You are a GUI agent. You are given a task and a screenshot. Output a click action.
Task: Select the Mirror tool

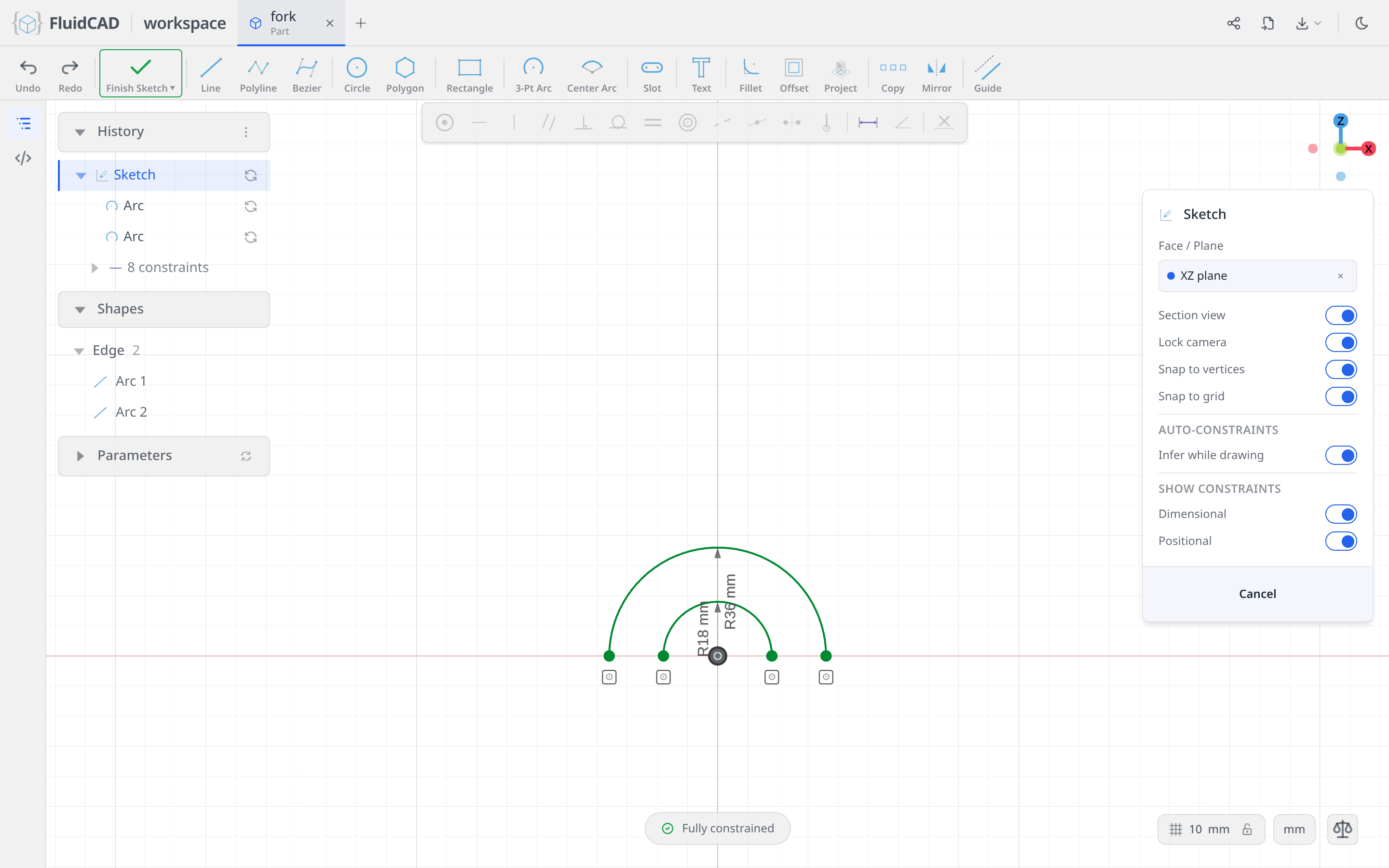click(936, 75)
